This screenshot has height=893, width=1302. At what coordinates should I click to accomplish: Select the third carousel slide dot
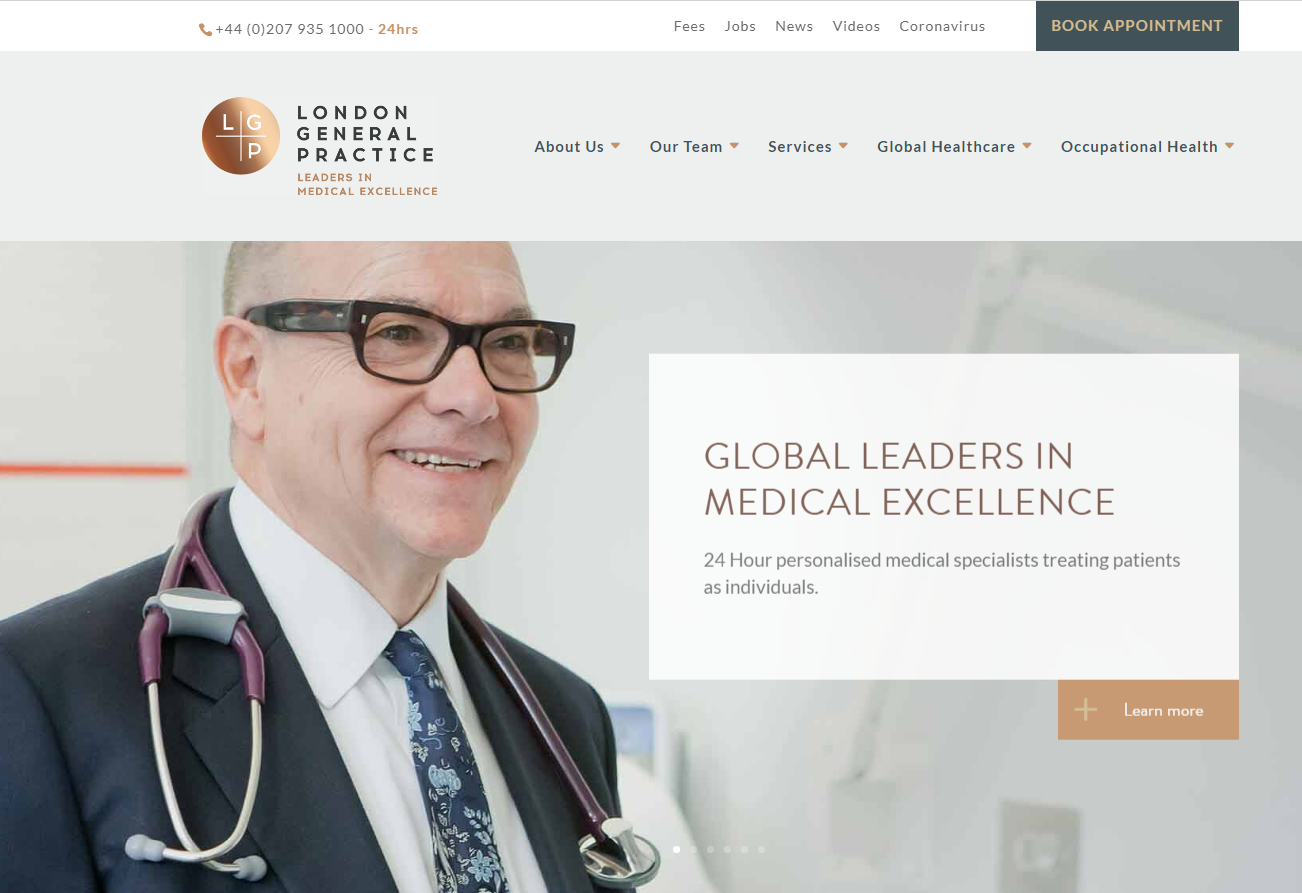pyautogui.click(x=711, y=849)
